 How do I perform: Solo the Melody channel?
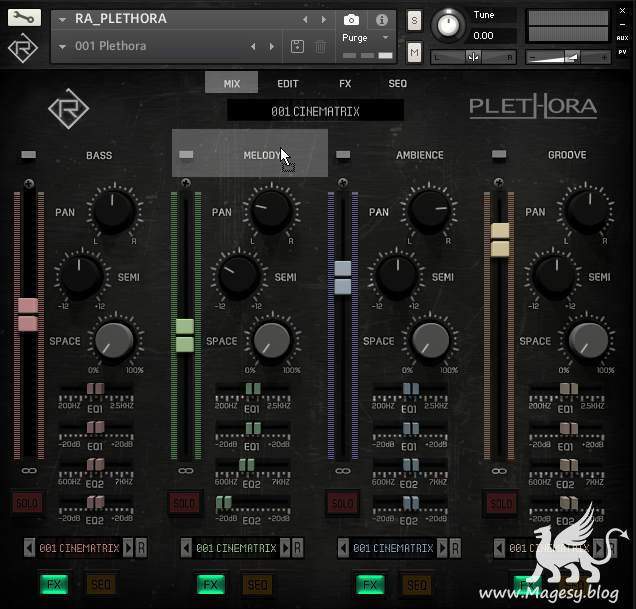tap(184, 504)
